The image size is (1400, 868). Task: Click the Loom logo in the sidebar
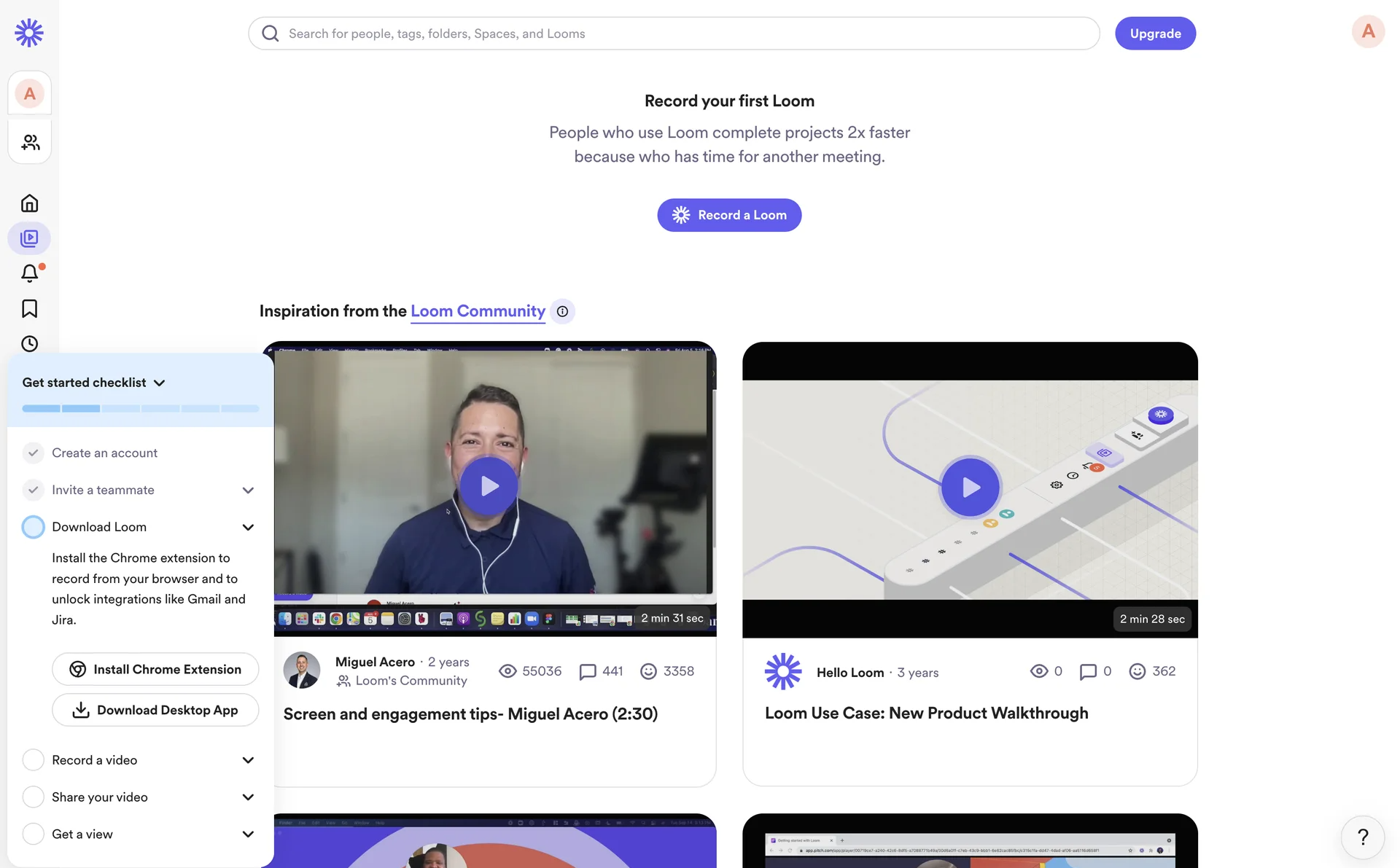[x=29, y=33]
